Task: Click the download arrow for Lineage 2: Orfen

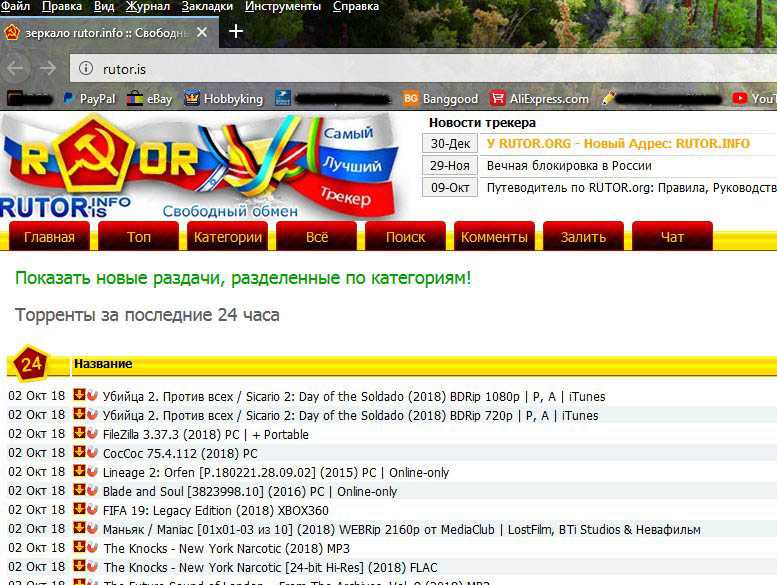Action: [79, 472]
